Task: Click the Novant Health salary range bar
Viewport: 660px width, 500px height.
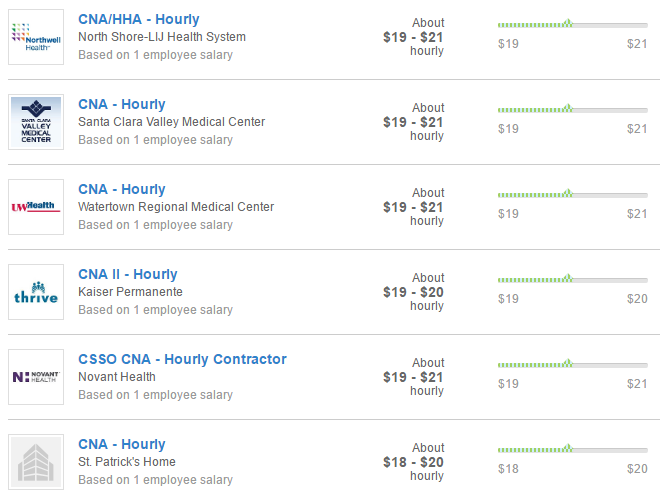Action: coord(572,364)
